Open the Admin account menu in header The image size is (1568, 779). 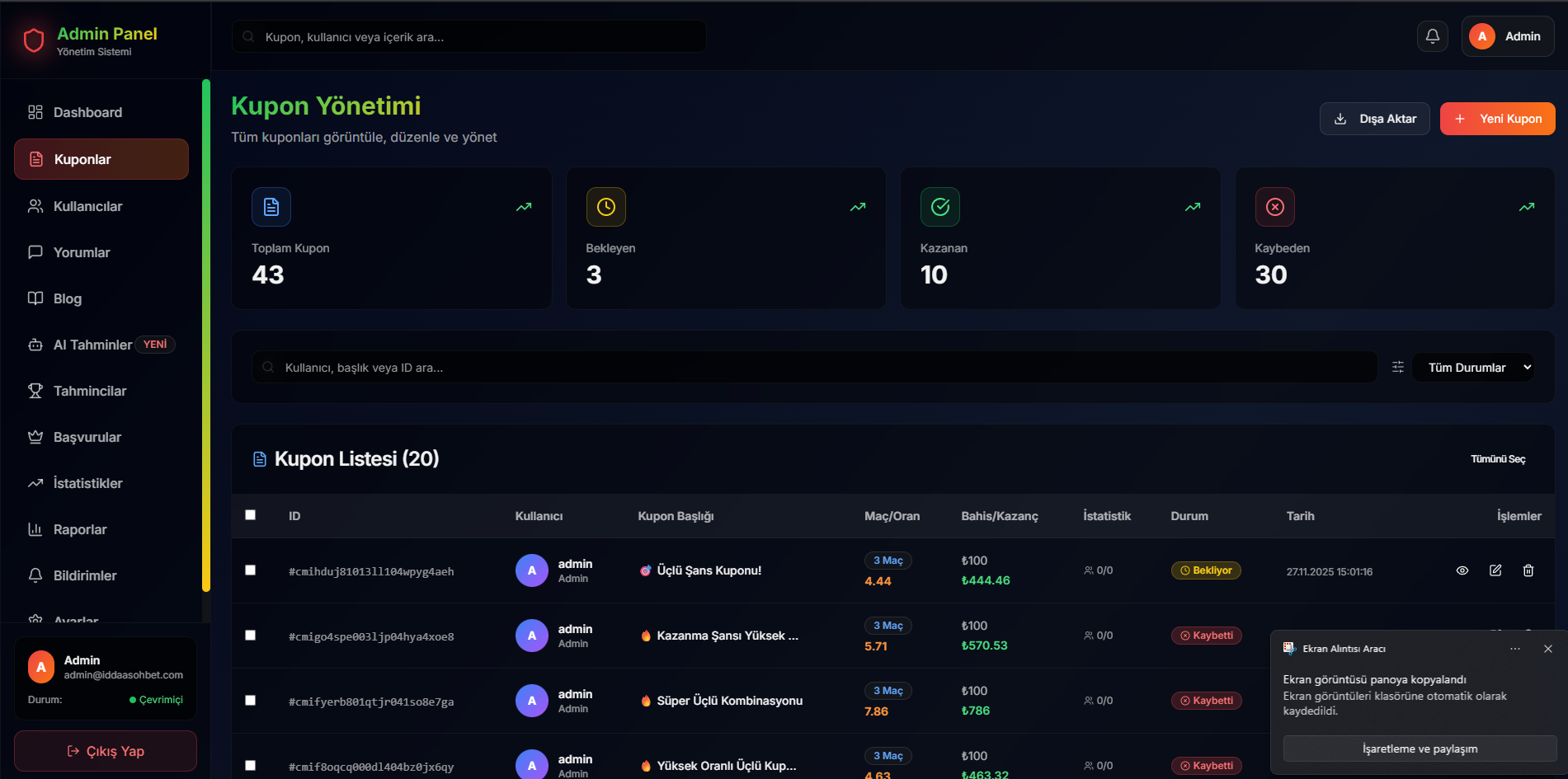tap(1507, 36)
